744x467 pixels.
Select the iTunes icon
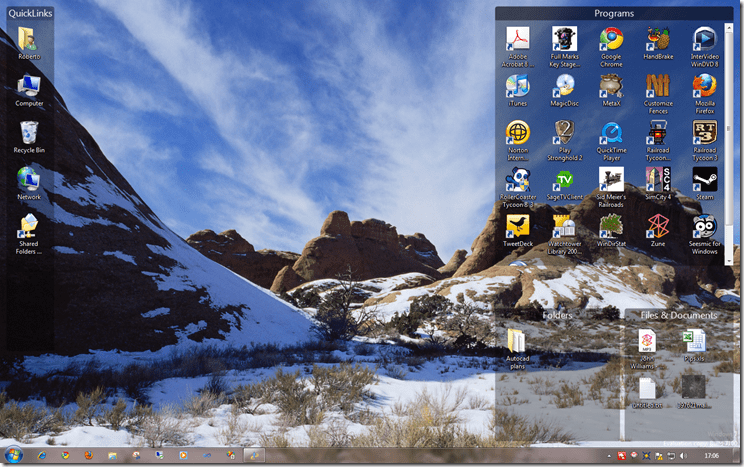517,86
